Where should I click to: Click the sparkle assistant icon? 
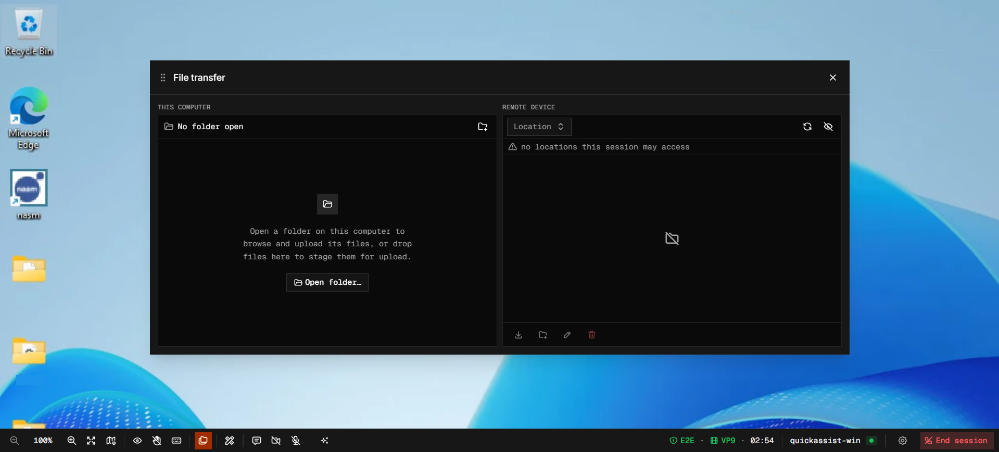coord(324,441)
